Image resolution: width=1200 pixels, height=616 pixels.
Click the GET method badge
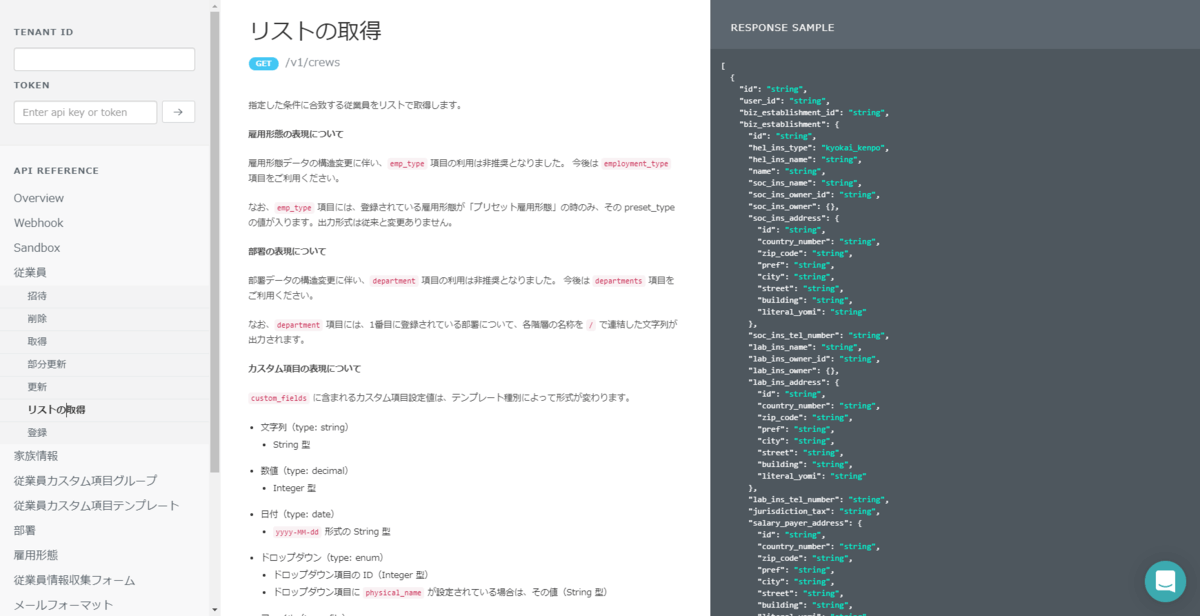pyautogui.click(x=264, y=63)
